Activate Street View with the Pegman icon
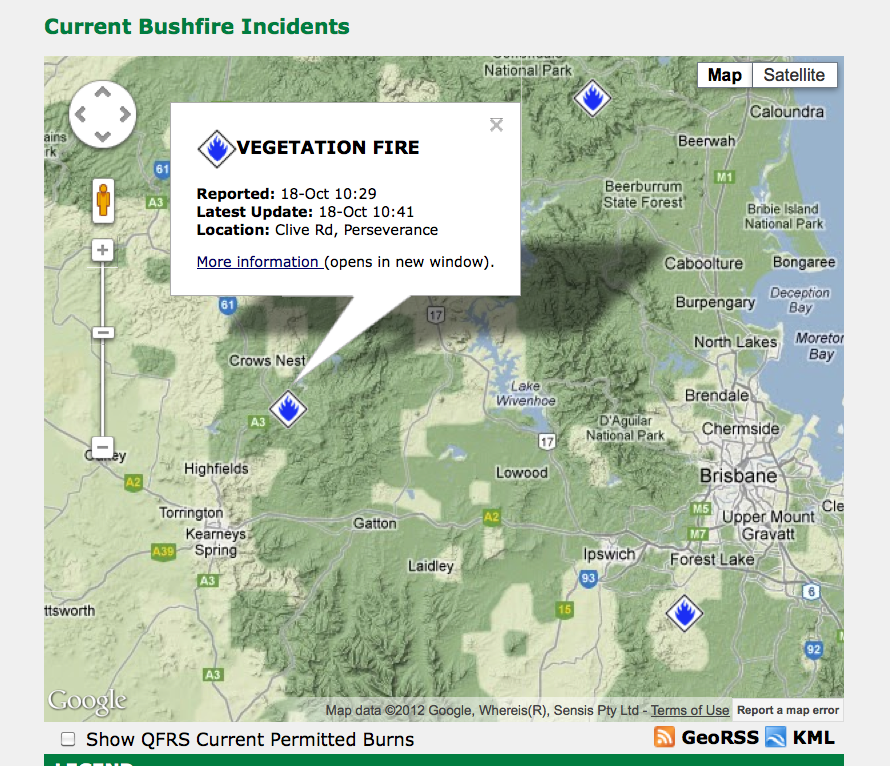 pyautogui.click(x=102, y=200)
